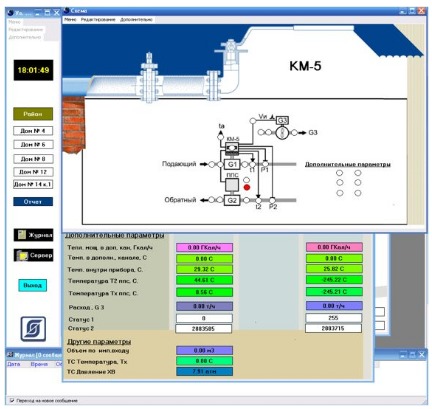The width and height of the screenshot is (432, 409).
Task: Click the КМ-5 device symbol in the diagram
Action: click(232, 147)
